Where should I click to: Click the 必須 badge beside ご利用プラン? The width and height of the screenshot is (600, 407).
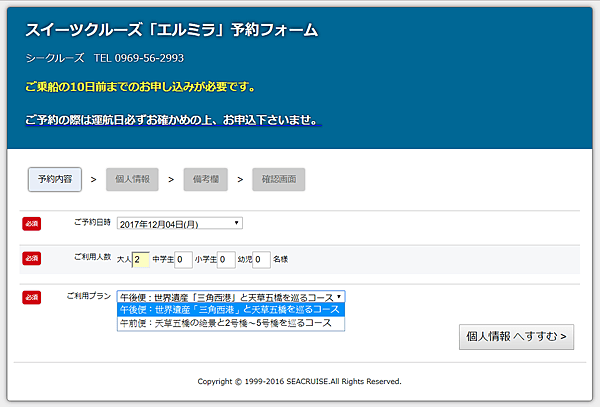pos(31,298)
